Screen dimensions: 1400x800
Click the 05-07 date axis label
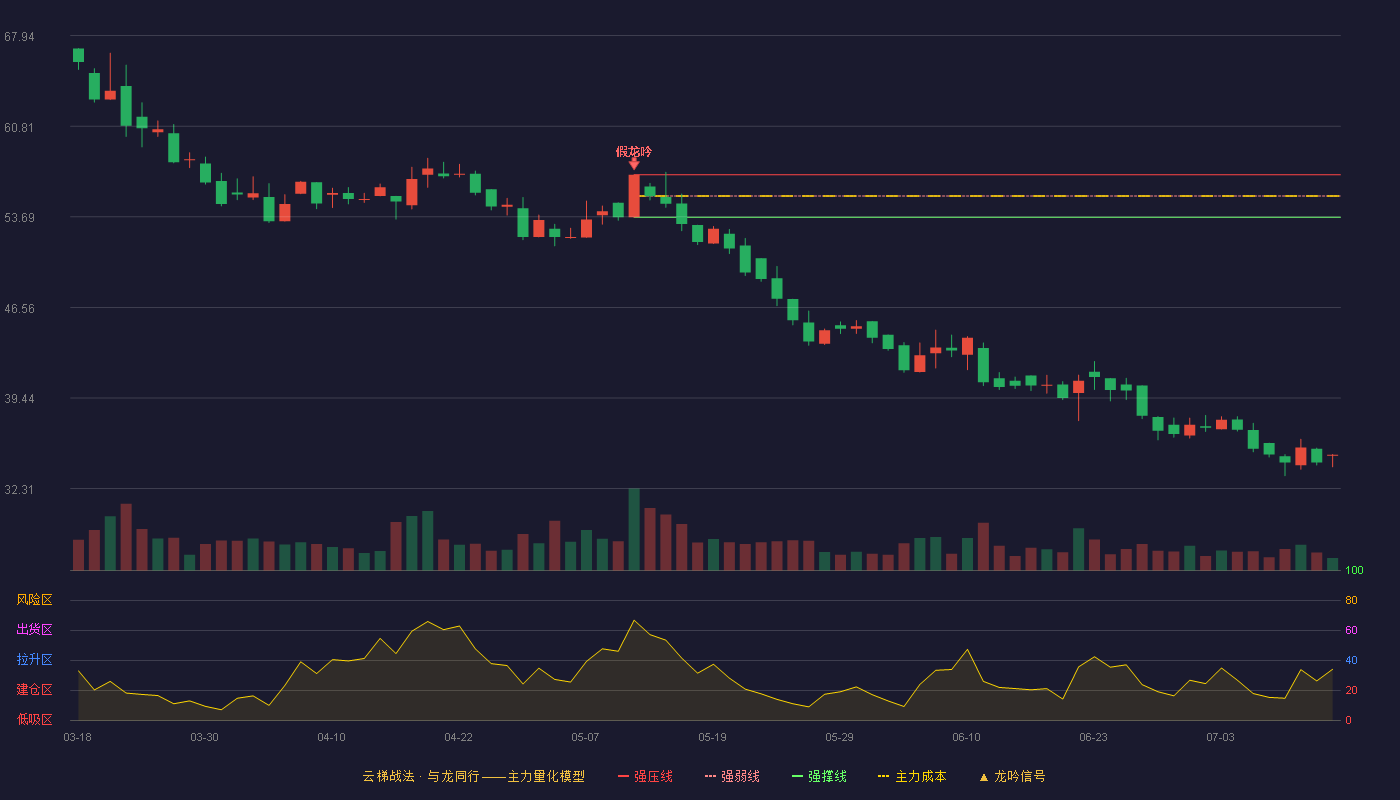585,737
